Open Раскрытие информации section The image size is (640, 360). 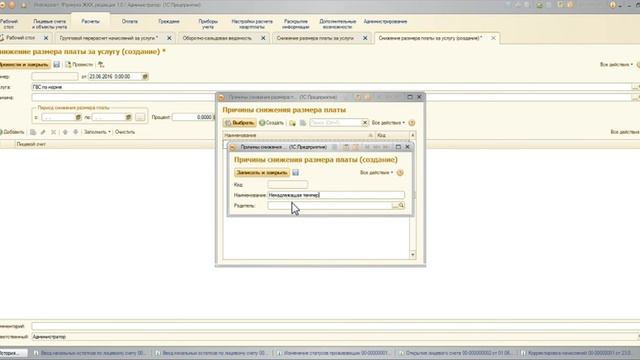tap(296, 24)
